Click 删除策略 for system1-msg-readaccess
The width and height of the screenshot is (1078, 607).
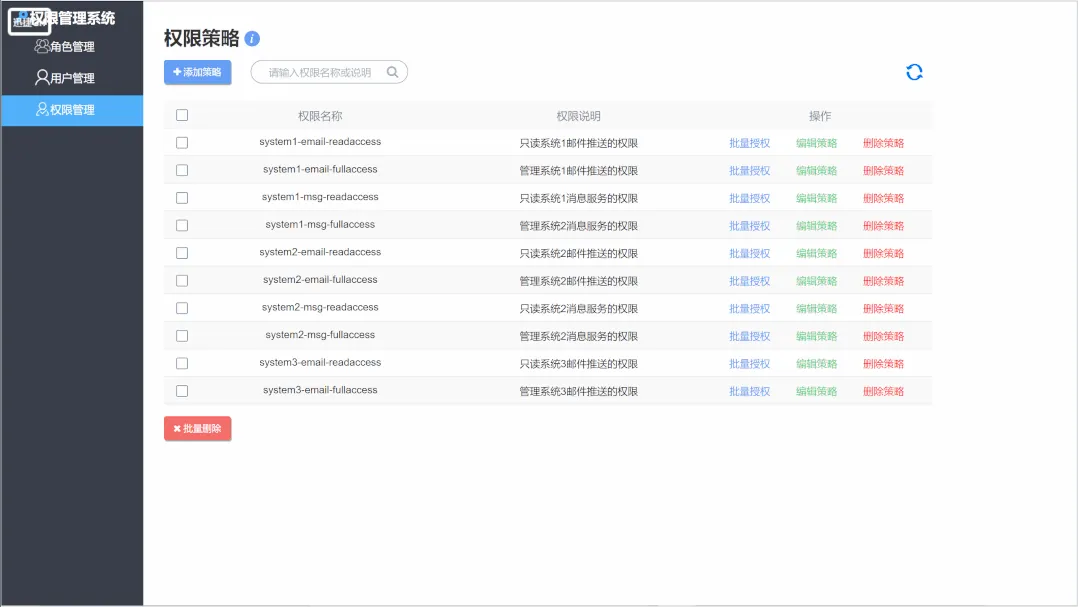click(x=883, y=198)
